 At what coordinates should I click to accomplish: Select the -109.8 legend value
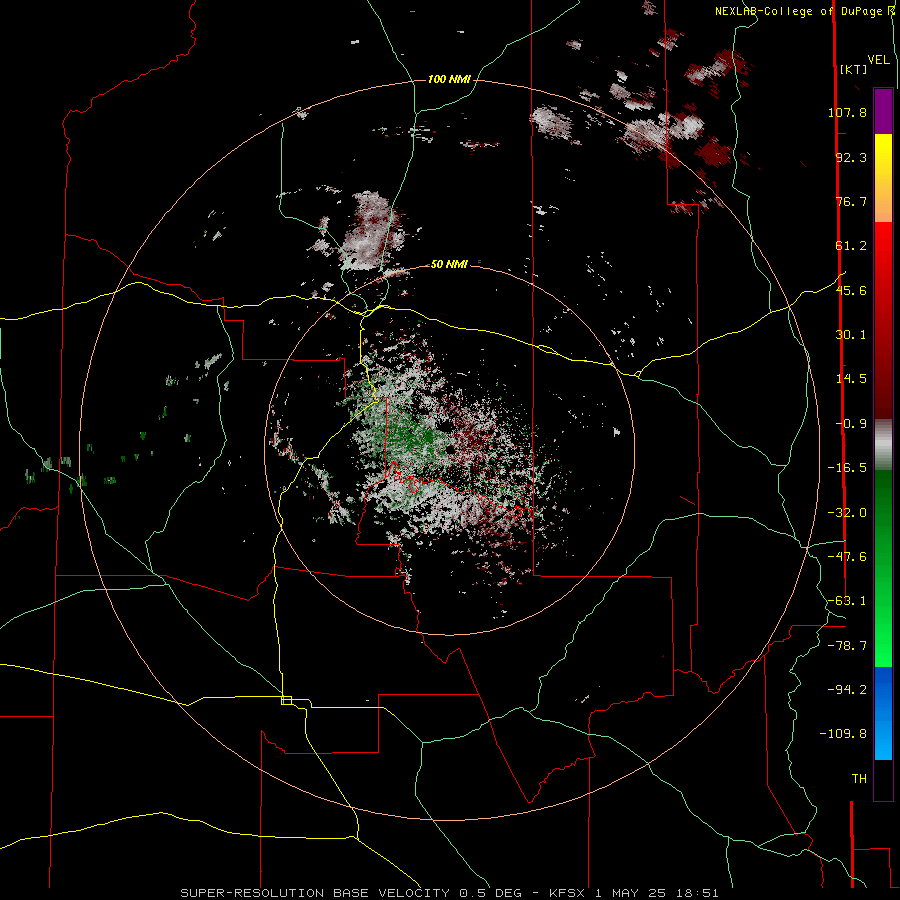843,734
